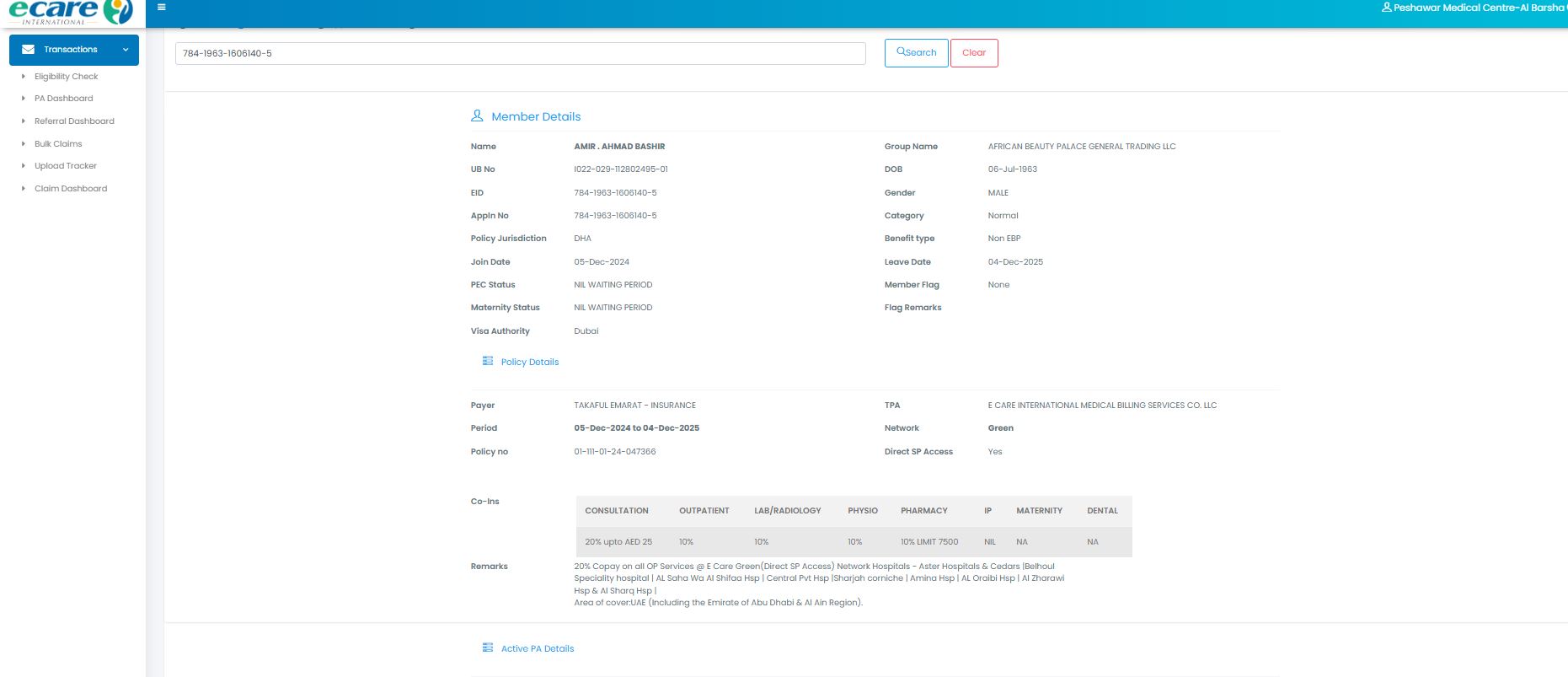Toggle the hamburger sidebar menu icon
Screen dimensions: 1568x677
point(161,8)
